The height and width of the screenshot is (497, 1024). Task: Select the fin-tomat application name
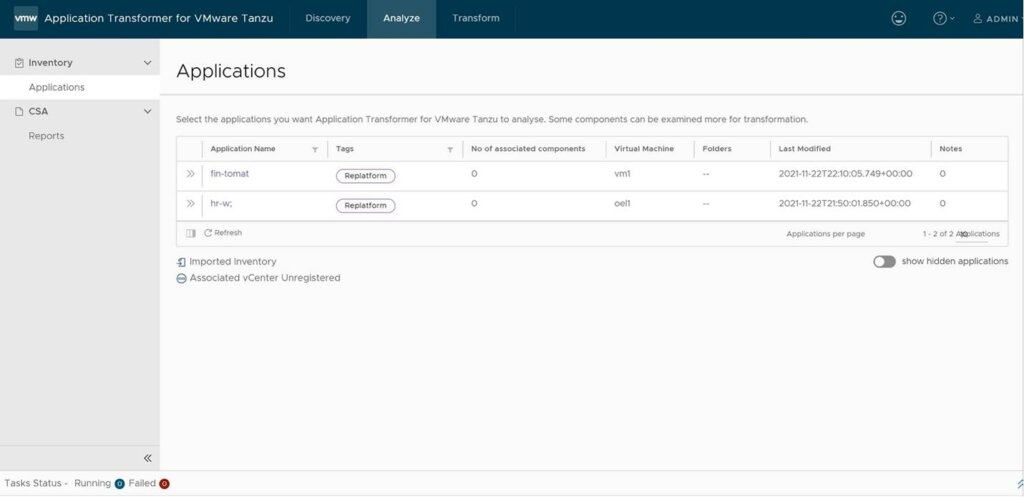tap(230, 174)
